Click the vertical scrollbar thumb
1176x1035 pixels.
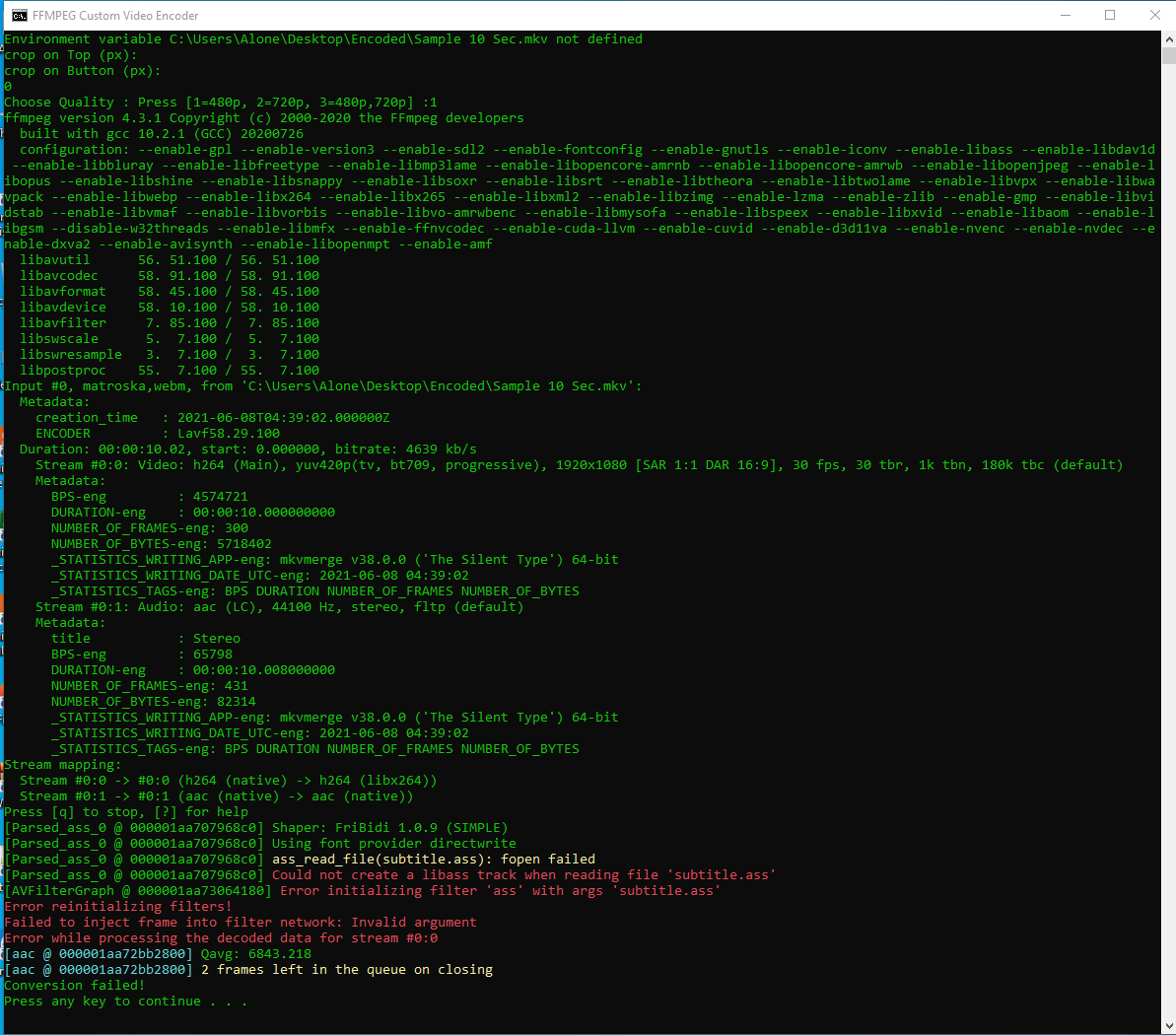1168,55
